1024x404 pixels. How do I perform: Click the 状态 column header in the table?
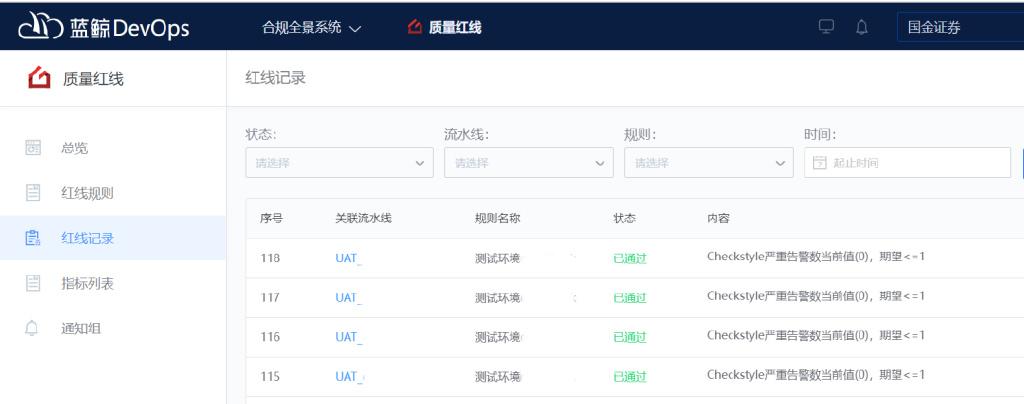624,219
